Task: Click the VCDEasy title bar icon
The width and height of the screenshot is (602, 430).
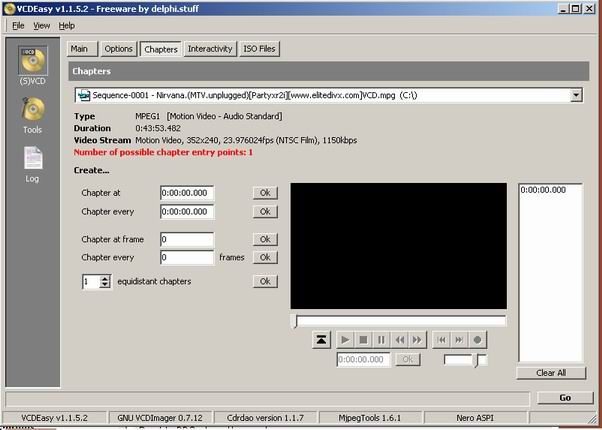Action: point(8,8)
